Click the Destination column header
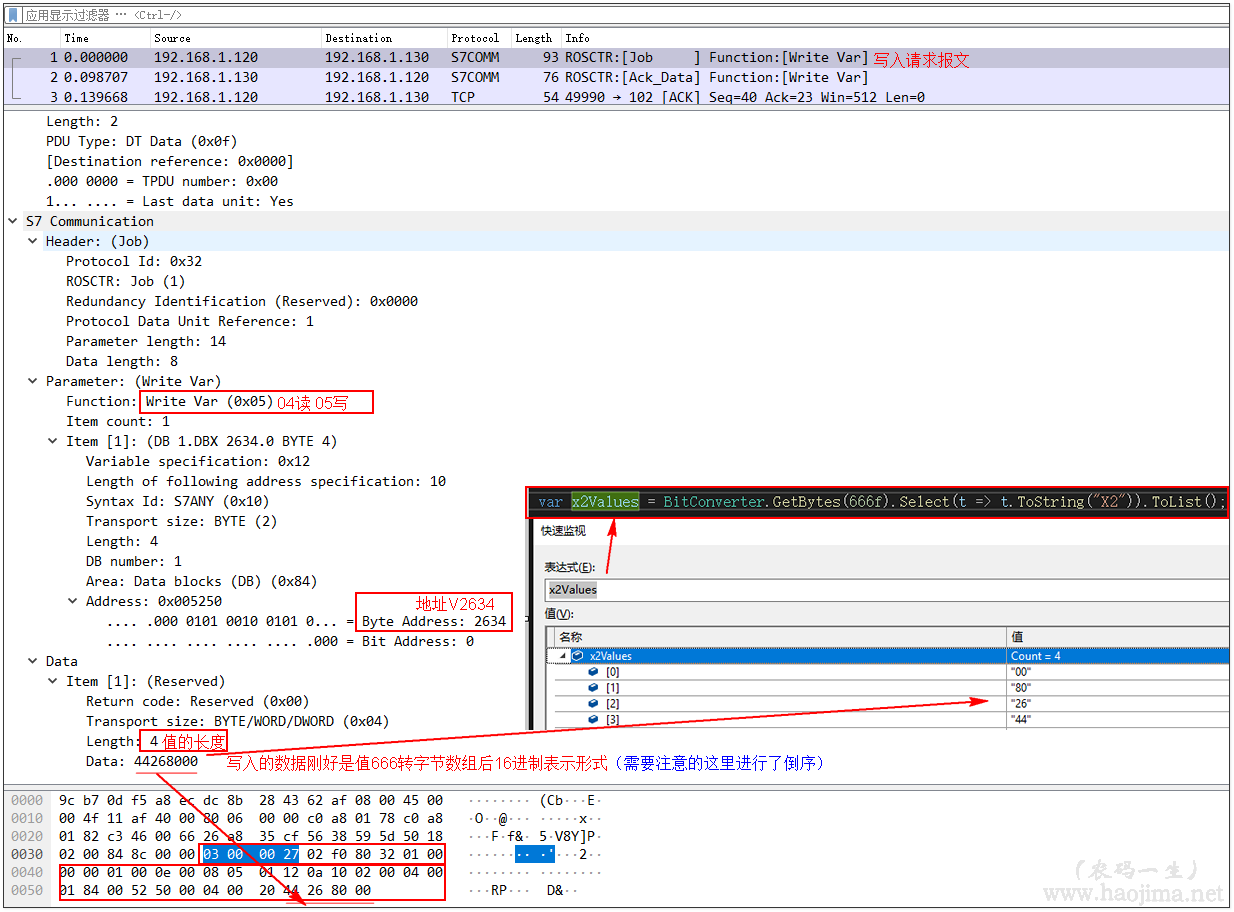 (358, 38)
